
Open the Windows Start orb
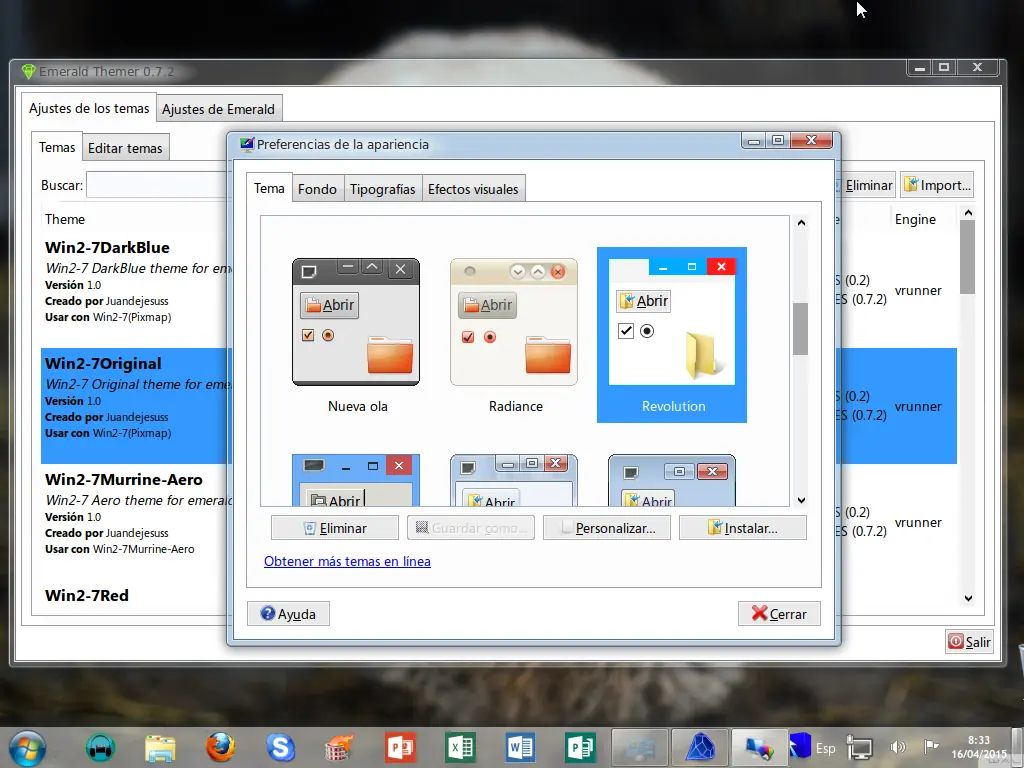27,748
